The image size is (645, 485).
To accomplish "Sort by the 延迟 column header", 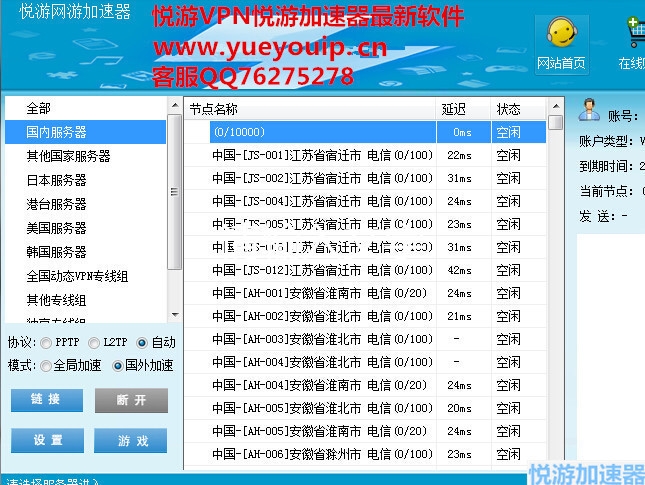I will click(454, 109).
